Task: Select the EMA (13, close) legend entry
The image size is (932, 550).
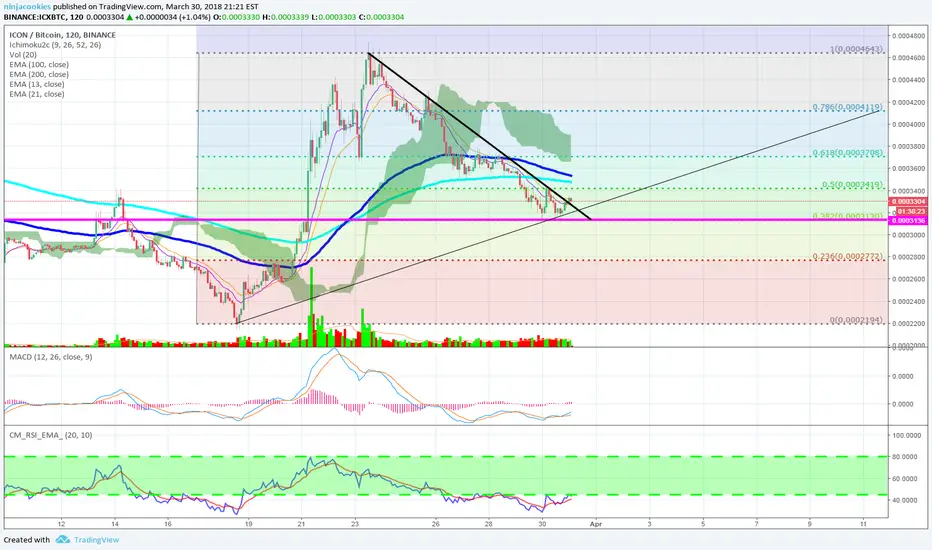Action: click(36, 84)
